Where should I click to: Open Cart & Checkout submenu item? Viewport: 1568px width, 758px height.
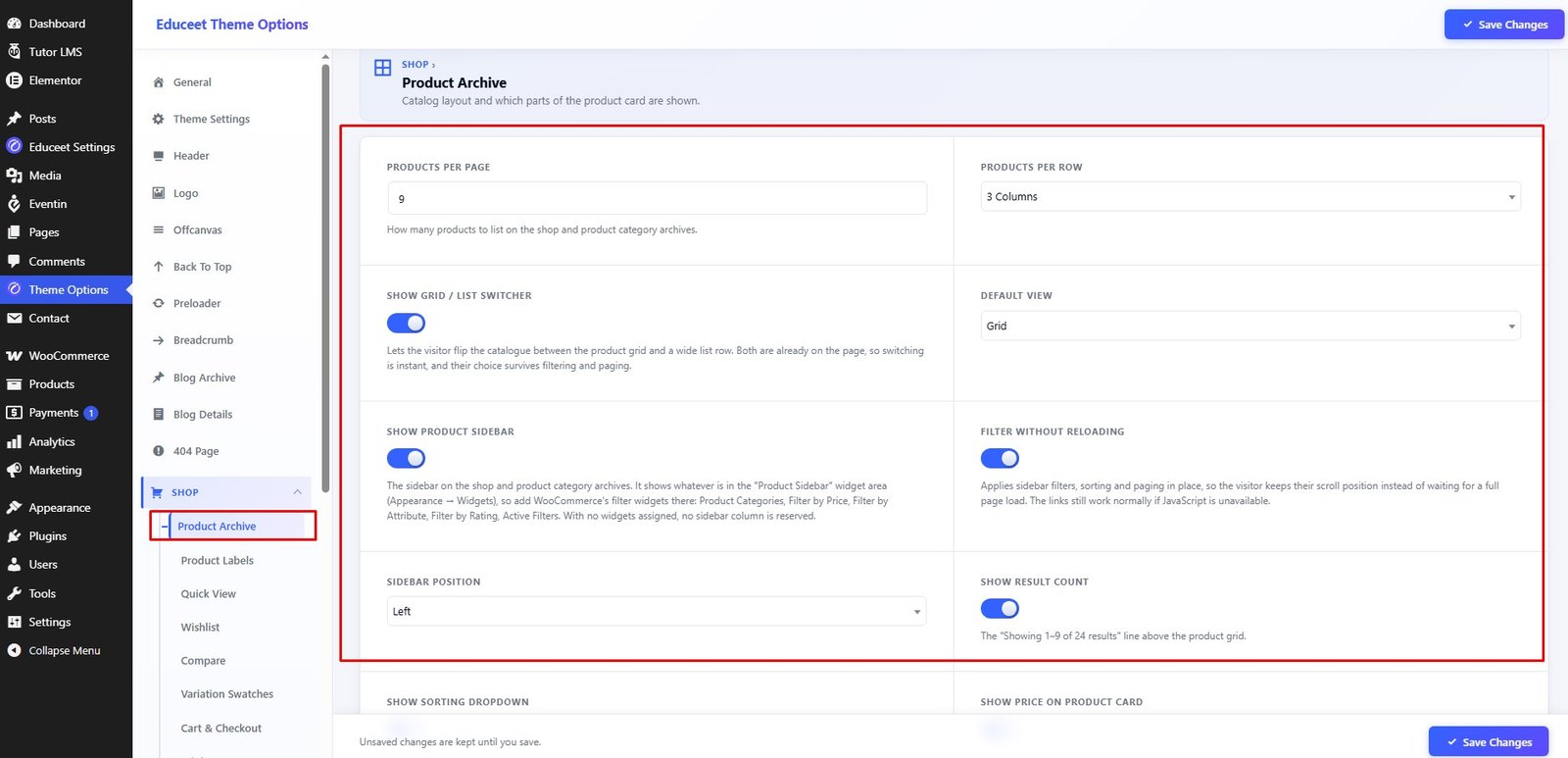point(221,729)
